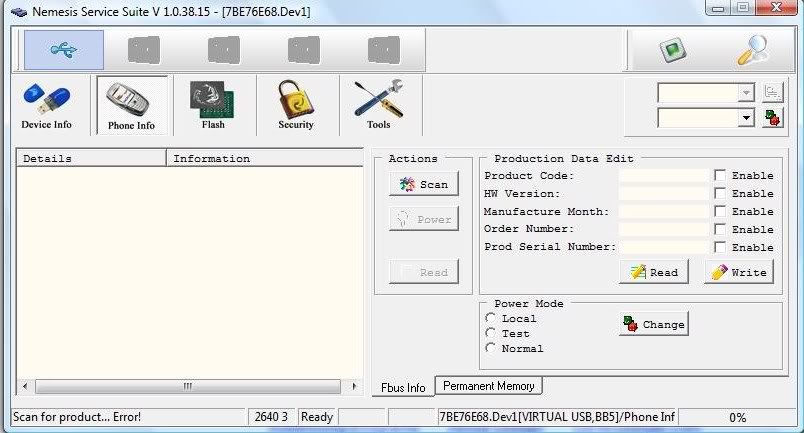Select the Normal power mode
This screenshot has height=433, width=804.
pos(491,348)
